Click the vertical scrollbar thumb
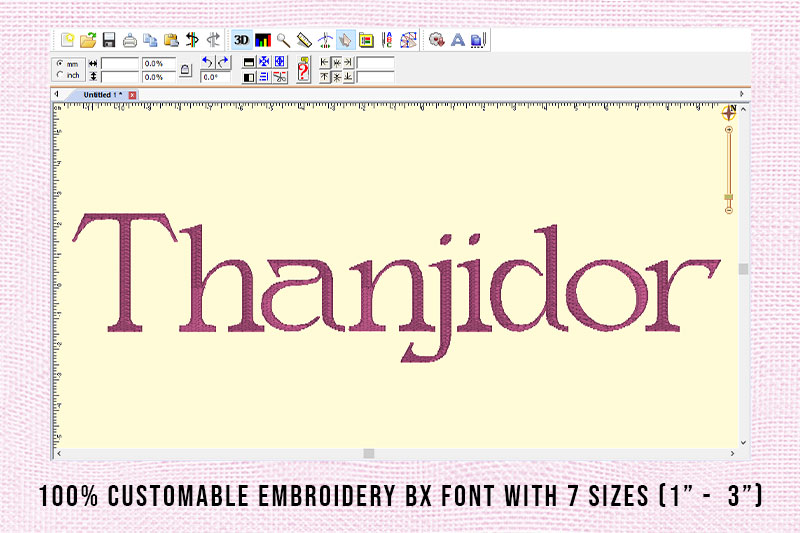 click(x=743, y=269)
